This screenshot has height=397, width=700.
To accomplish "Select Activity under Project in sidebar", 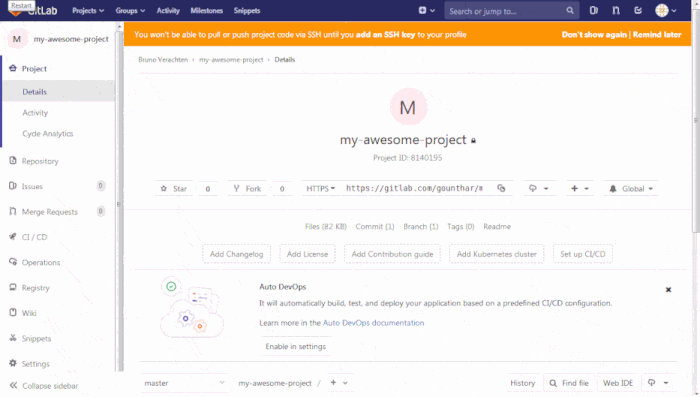I will [35, 113].
